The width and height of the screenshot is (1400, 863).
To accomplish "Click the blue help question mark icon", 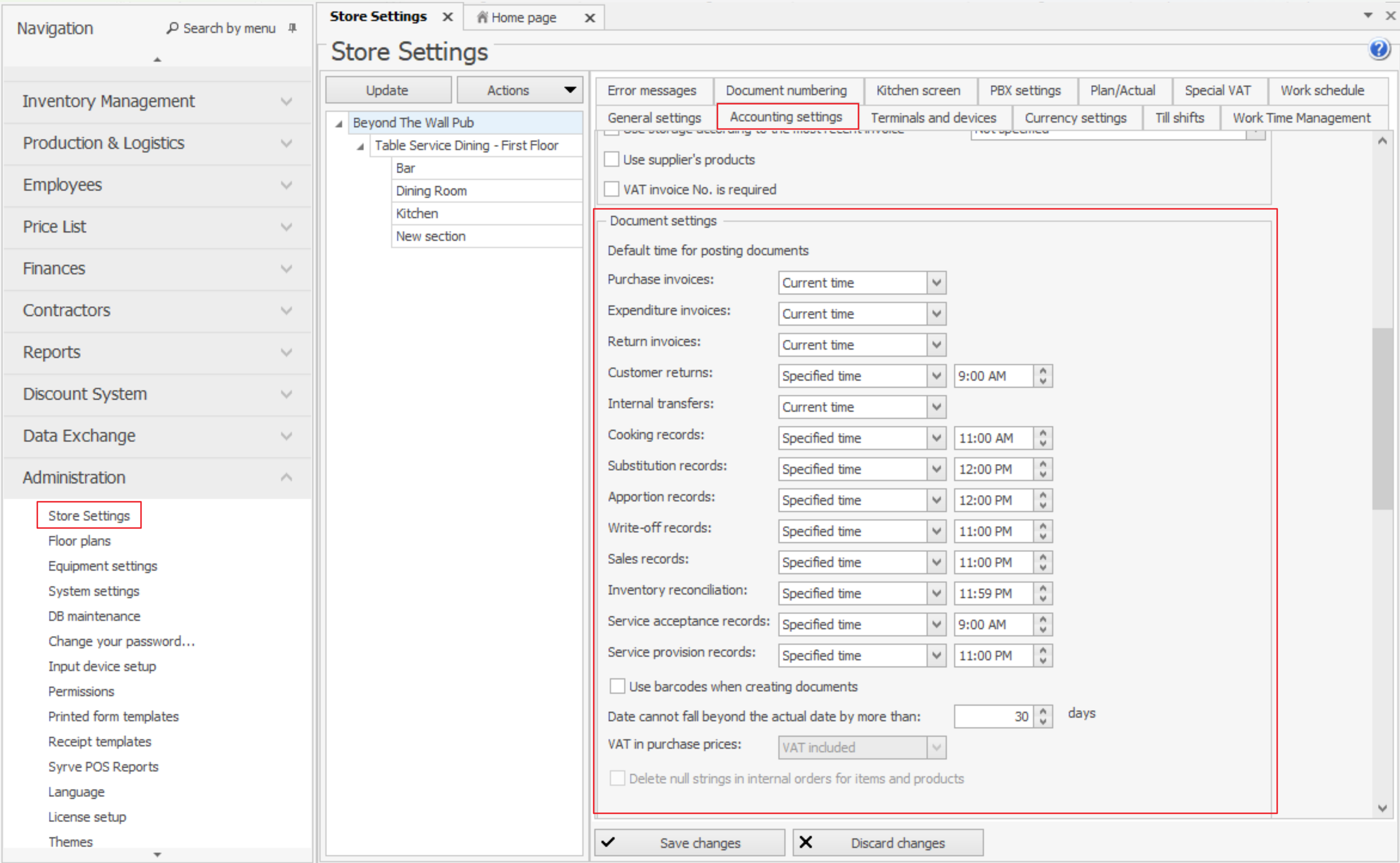I will [1378, 50].
